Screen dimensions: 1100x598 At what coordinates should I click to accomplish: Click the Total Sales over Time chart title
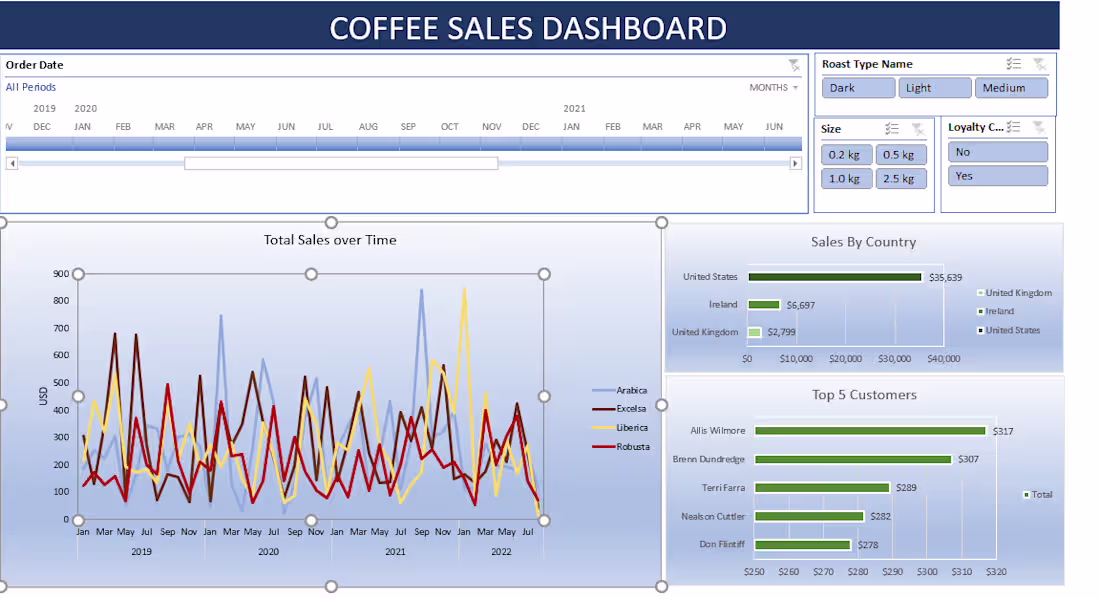tap(330, 240)
